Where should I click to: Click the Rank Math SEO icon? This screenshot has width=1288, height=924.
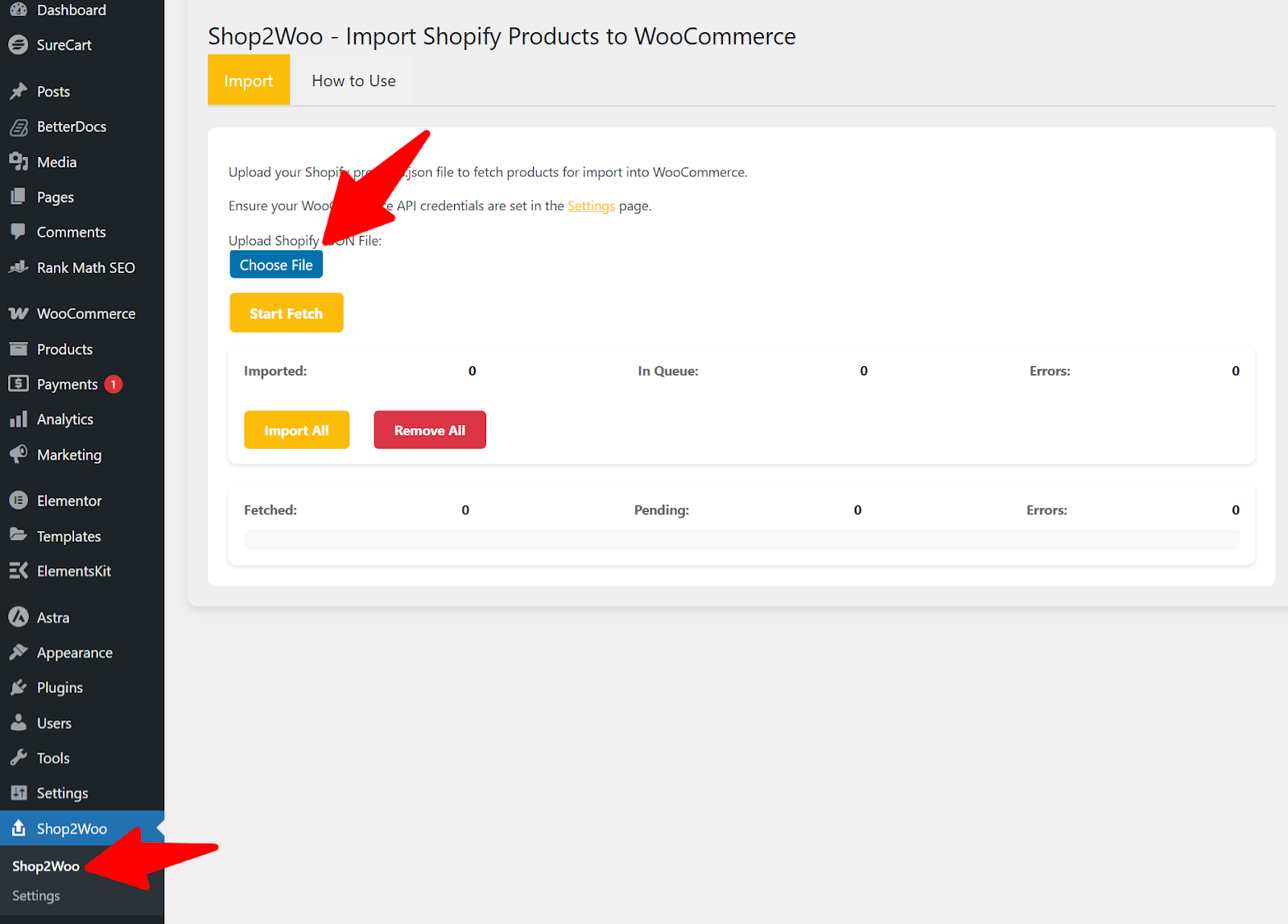(18, 267)
